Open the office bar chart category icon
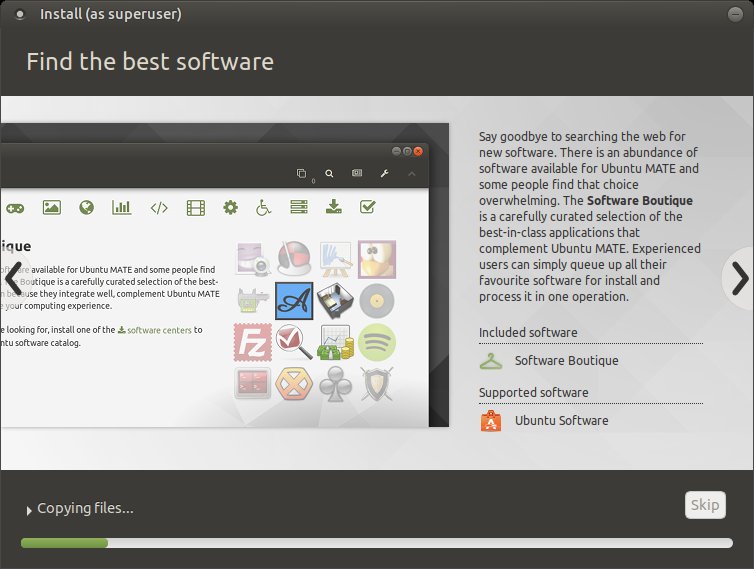Image resolution: width=754 pixels, height=569 pixels. pos(121,207)
